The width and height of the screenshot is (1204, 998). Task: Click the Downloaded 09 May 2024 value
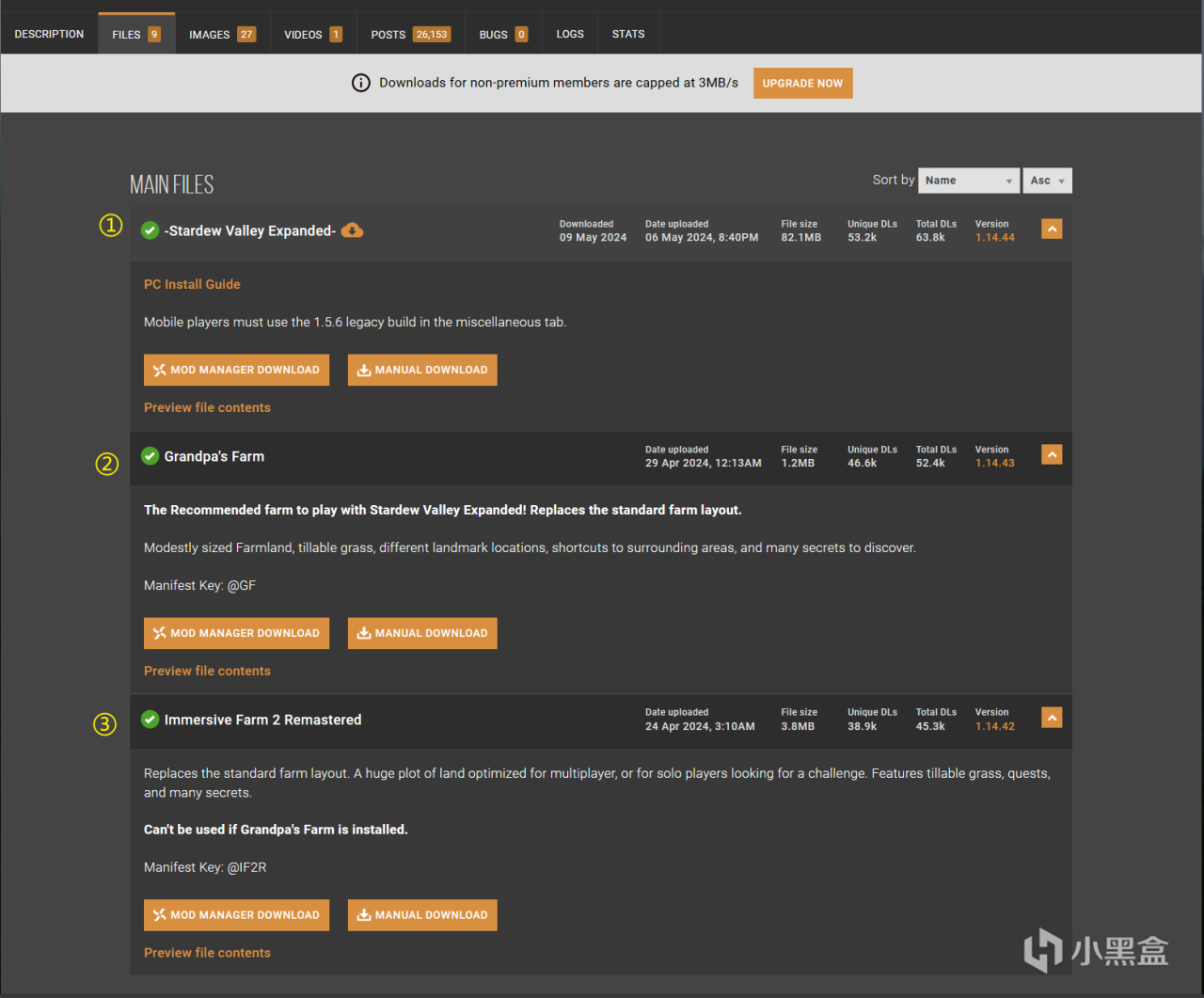point(593,238)
